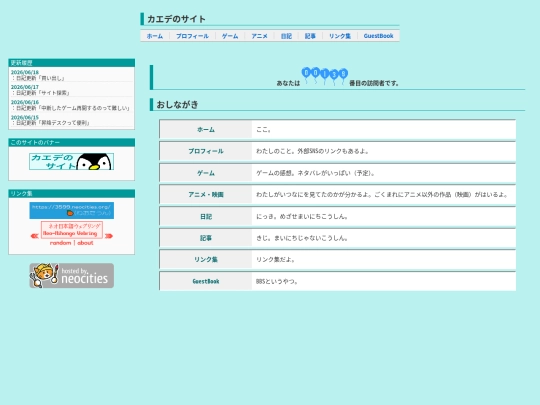Click the balloon visitor counter
The height and width of the screenshot is (405, 540).
[x=324, y=76]
